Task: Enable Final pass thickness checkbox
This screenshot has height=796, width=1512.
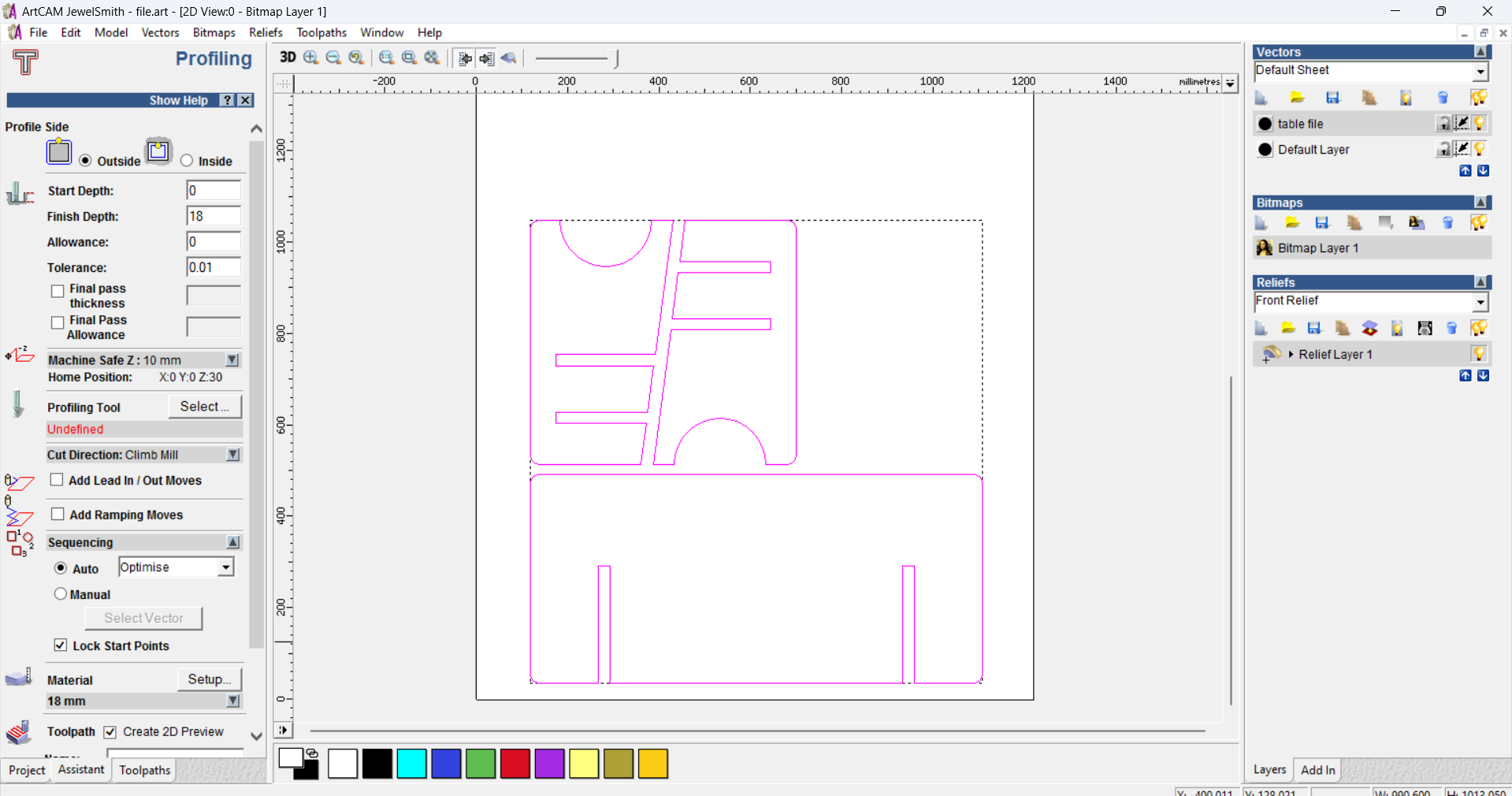Action: (x=58, y=292)
